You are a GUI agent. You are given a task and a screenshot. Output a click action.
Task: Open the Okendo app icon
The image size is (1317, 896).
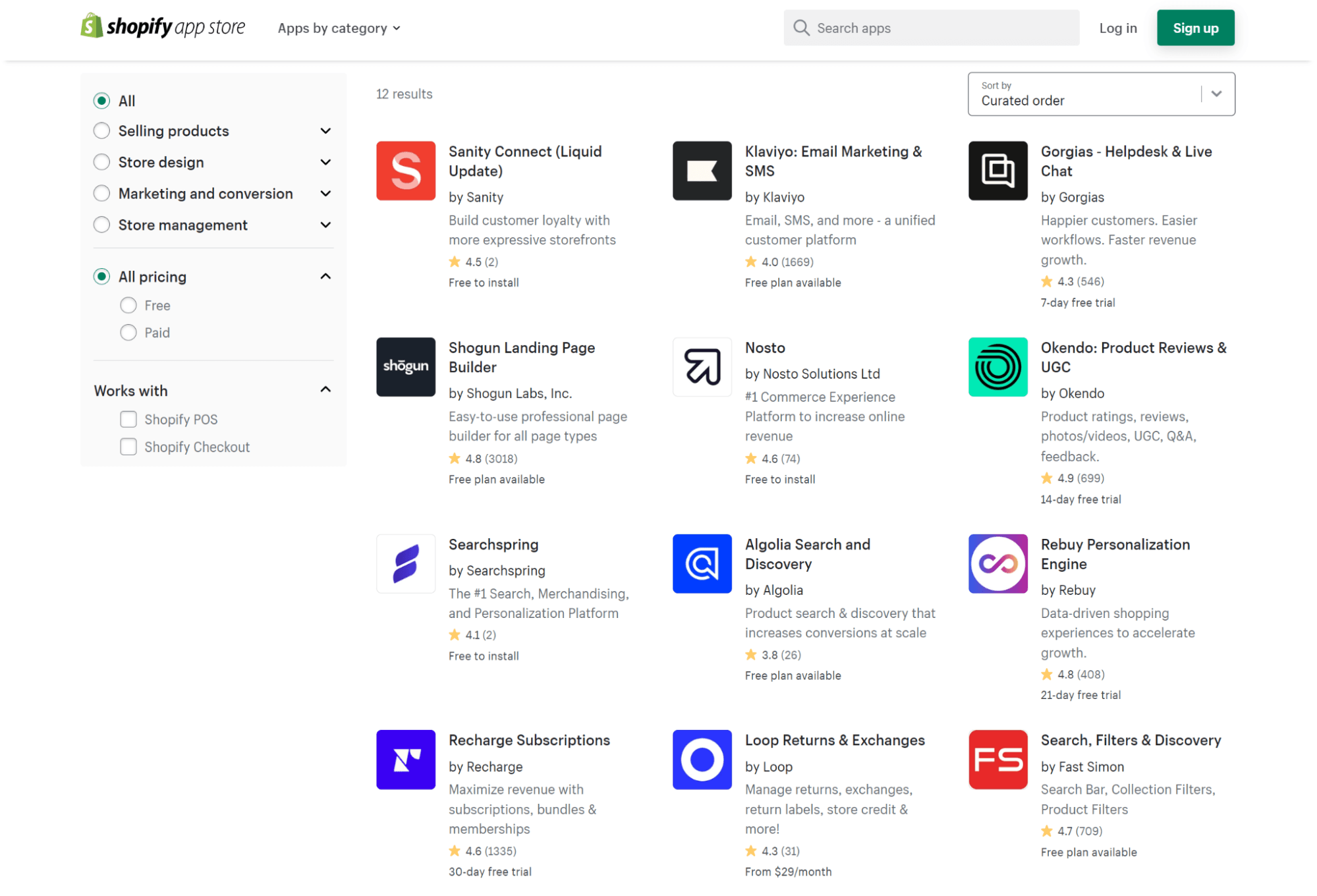point(997,367)
